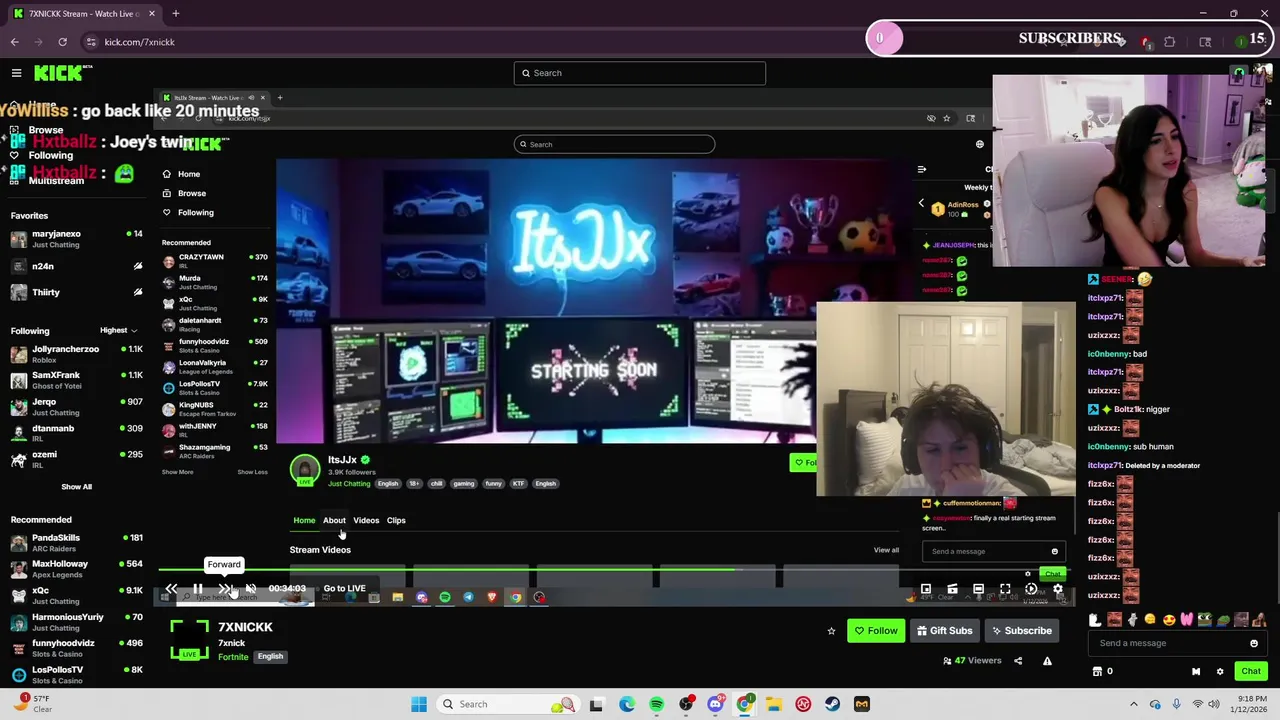
Task: Open the chat shop icon
Action: (x=1097, y=671)
